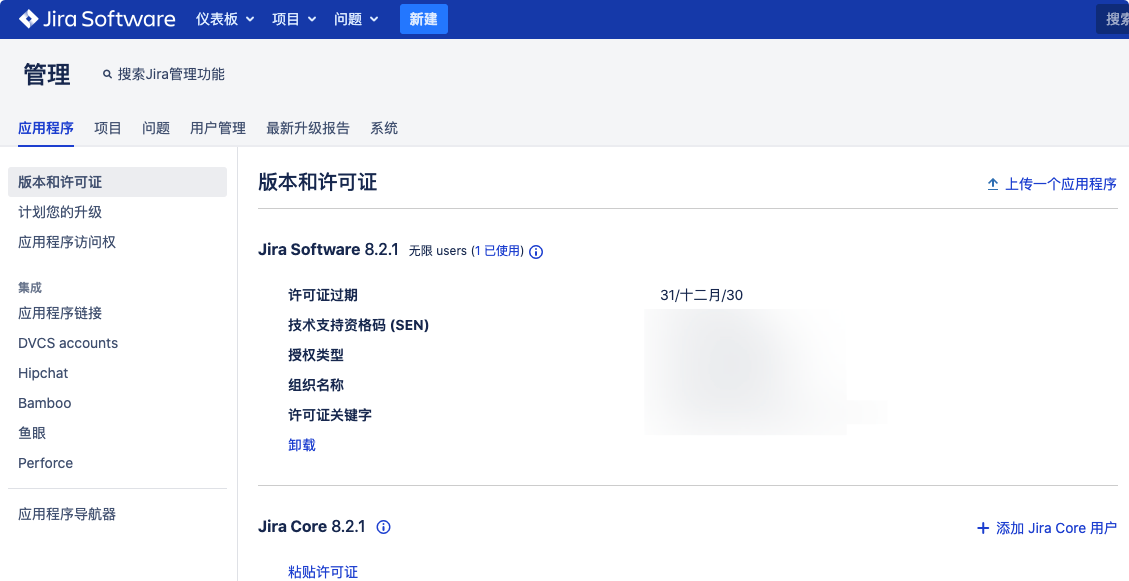Click the 集成 sidebar section label
Screen dimensions: 1129x581
(x=30, y=287)
